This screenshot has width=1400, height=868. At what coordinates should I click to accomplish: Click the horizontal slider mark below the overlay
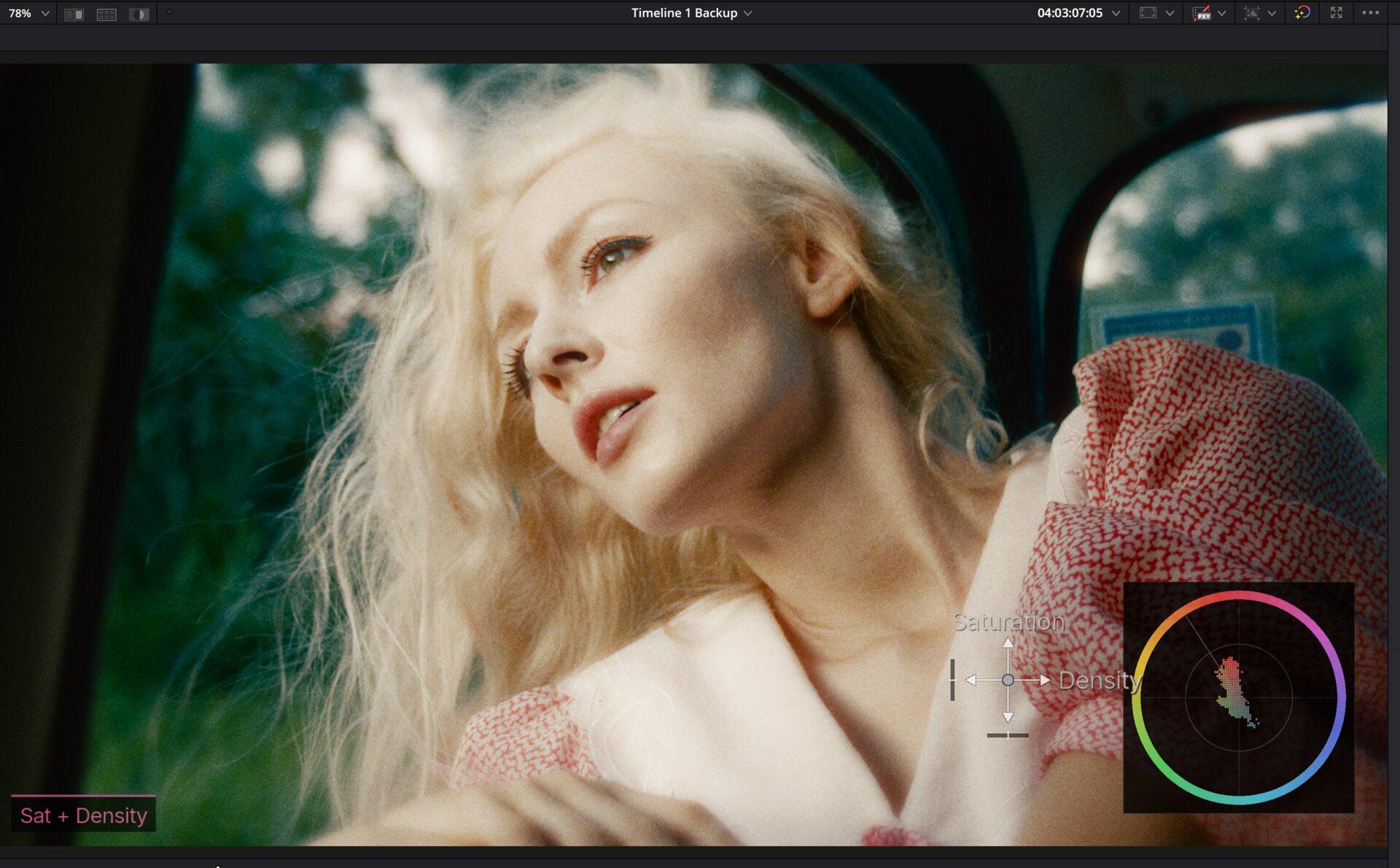[1008, 735]
